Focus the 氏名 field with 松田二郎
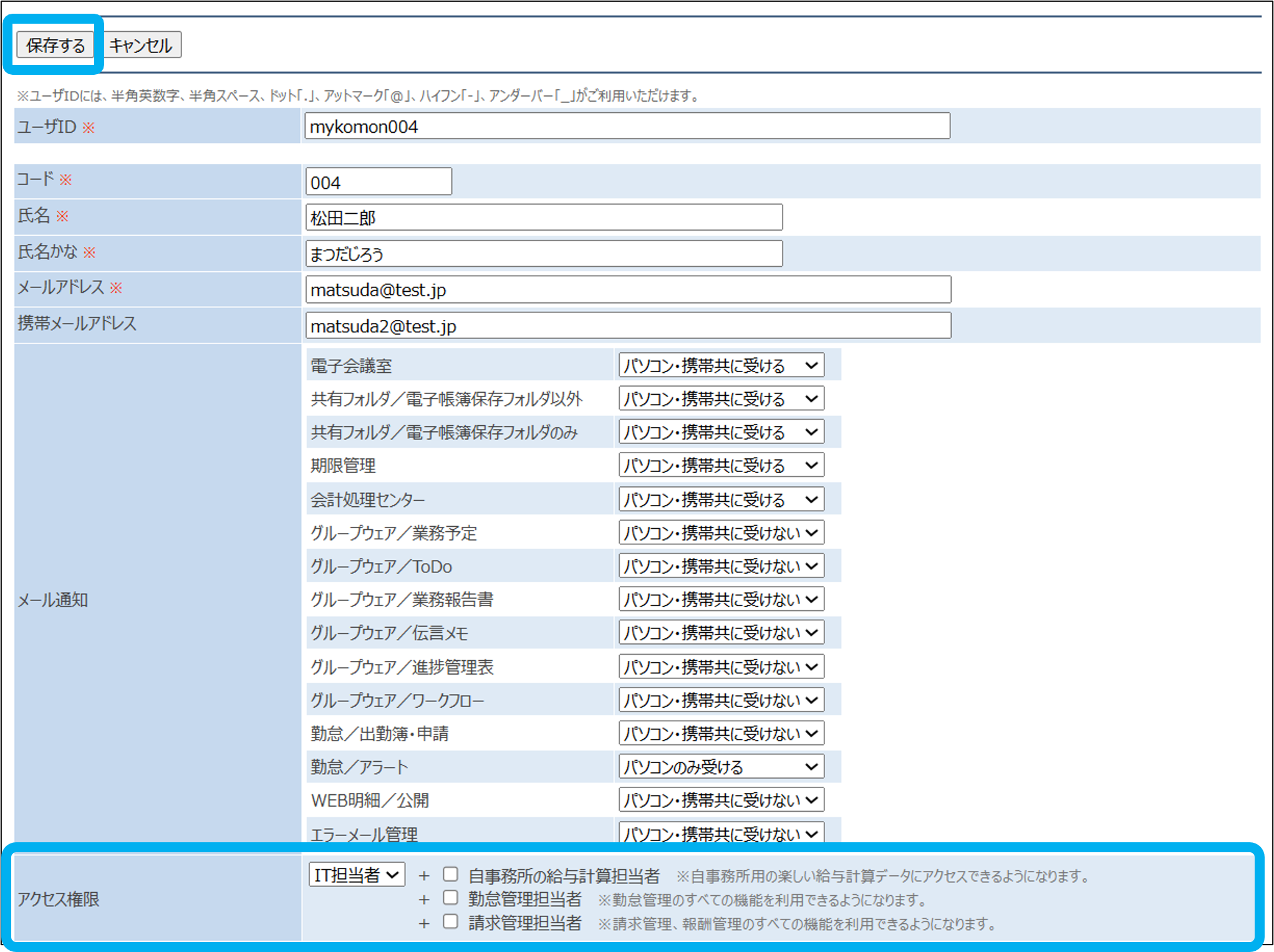Screen dimensions: 1274x952 point(544,218)
